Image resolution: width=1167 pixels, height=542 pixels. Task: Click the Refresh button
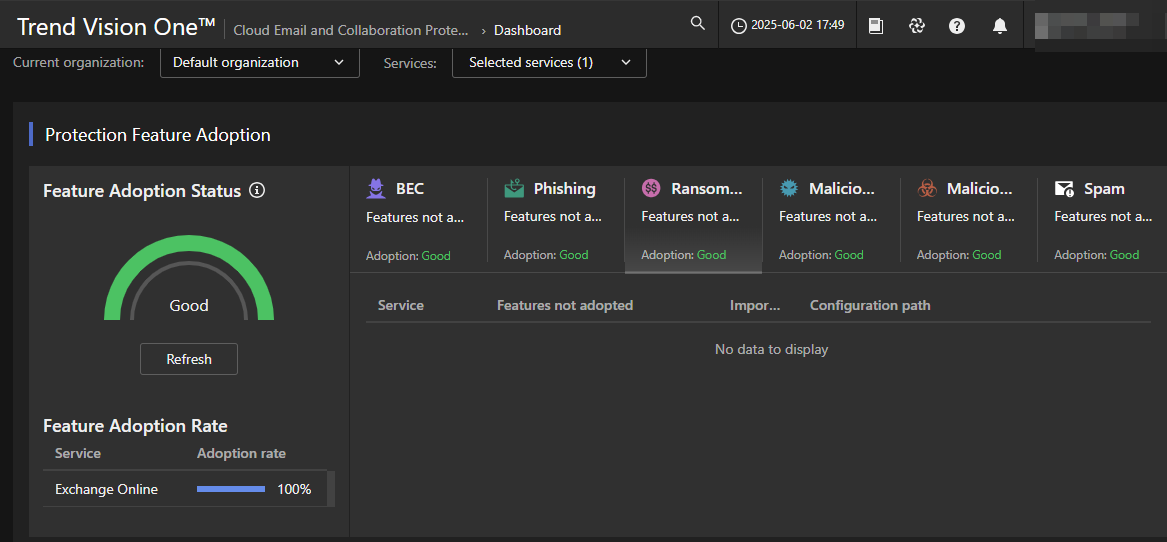tap(189, 359)
